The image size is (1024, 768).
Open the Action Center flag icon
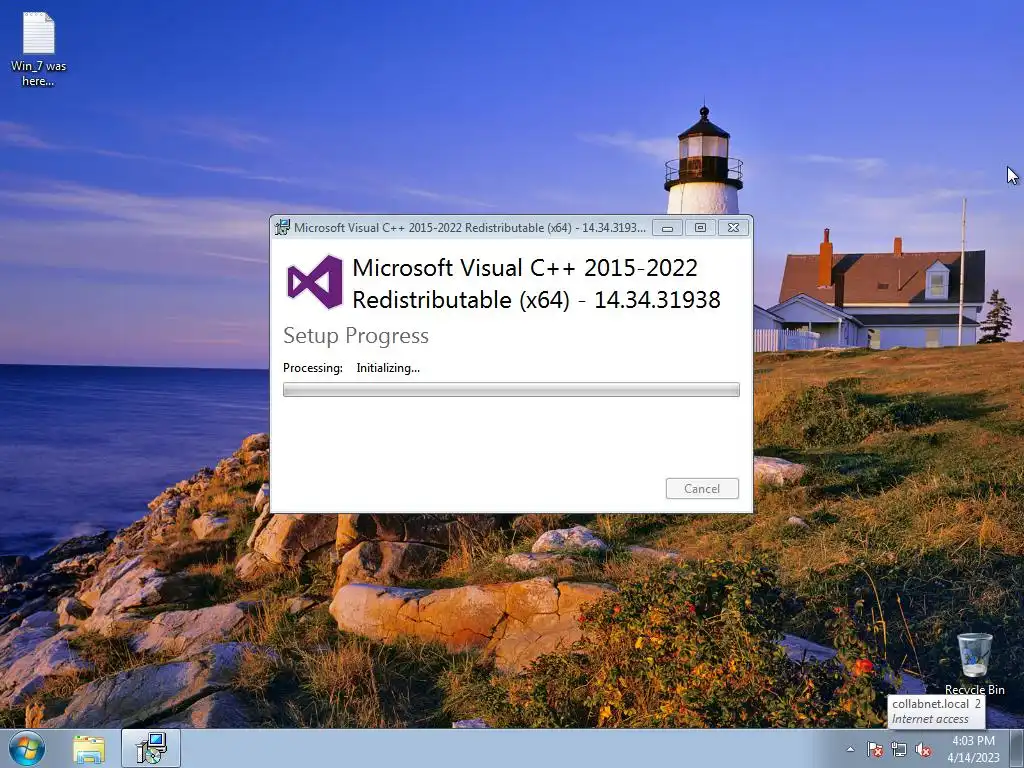(x=874, y=749)
